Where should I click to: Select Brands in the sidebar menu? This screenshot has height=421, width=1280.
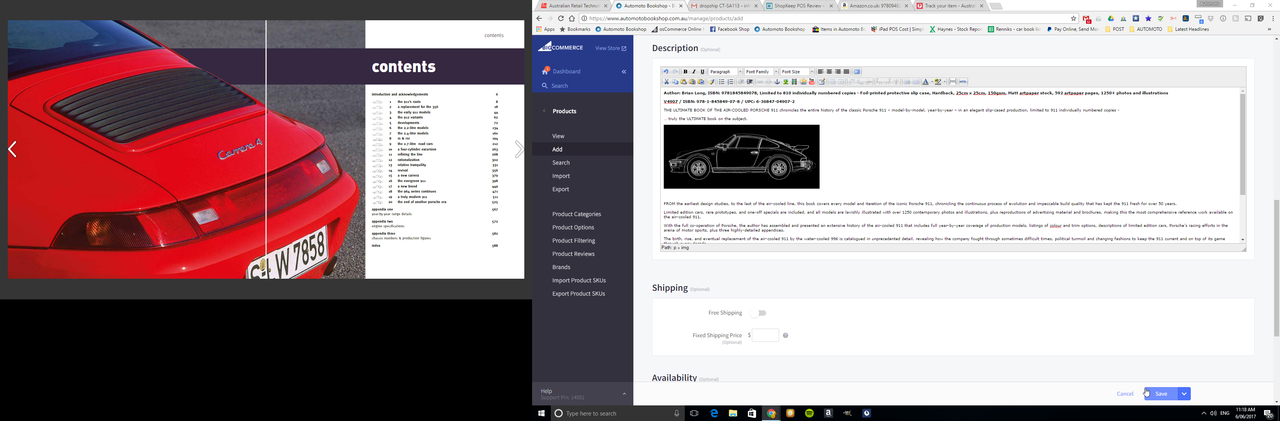[x=563, y=267]
